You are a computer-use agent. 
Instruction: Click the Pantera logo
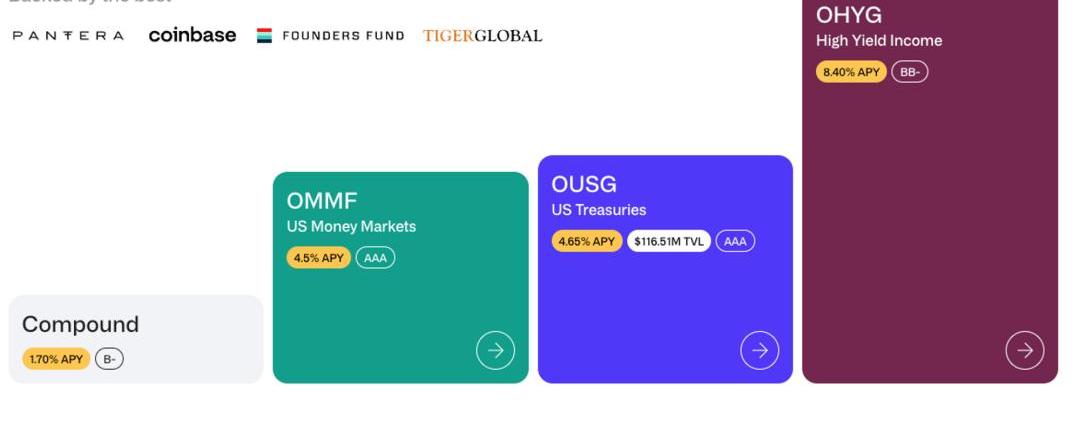coord(69,36)
